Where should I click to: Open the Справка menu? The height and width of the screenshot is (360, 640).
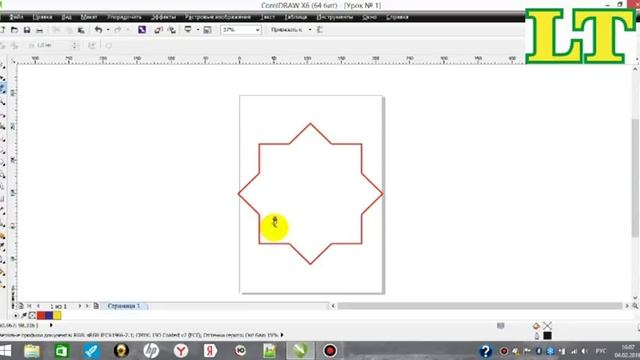pyautogui.click(x=397, y=17)
